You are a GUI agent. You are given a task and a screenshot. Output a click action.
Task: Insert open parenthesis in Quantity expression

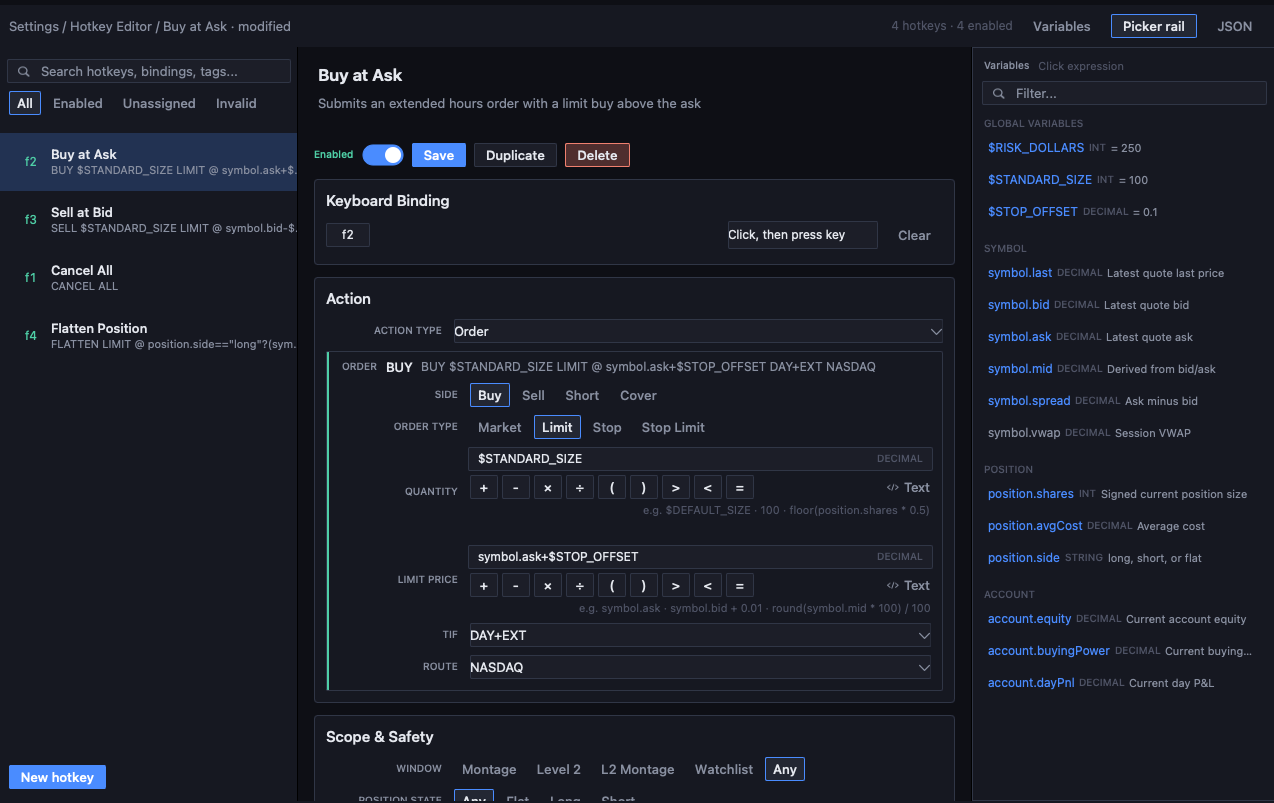point(612,488)
